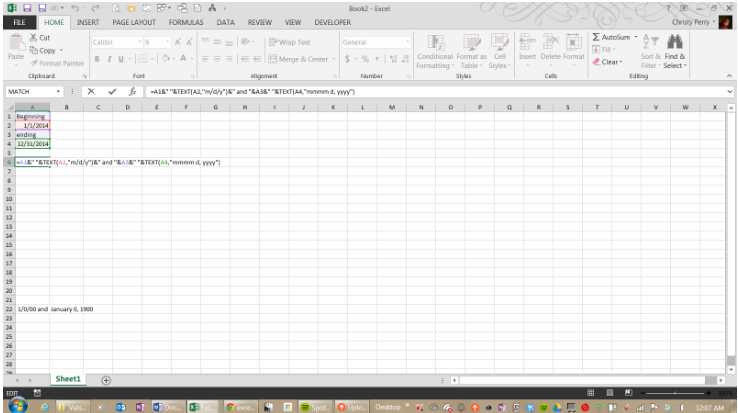Switch to Page Layout view in status bar
The image size is (738, 413).
click(x=610, y=393)
